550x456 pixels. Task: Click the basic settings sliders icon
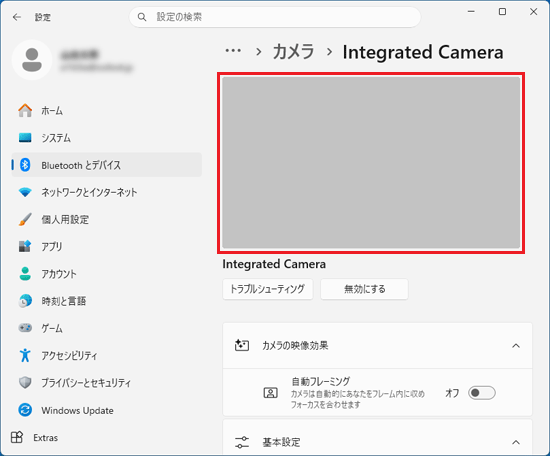(242, 442)
